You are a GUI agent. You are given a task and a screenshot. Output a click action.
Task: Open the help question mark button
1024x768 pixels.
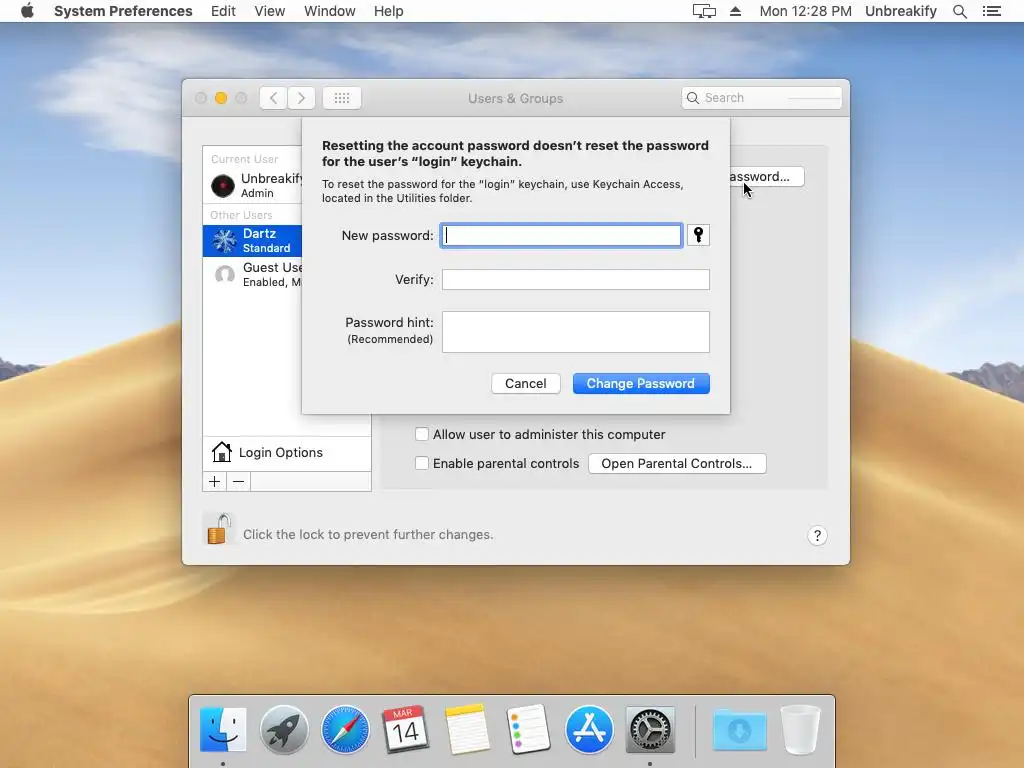coord(817,536)
